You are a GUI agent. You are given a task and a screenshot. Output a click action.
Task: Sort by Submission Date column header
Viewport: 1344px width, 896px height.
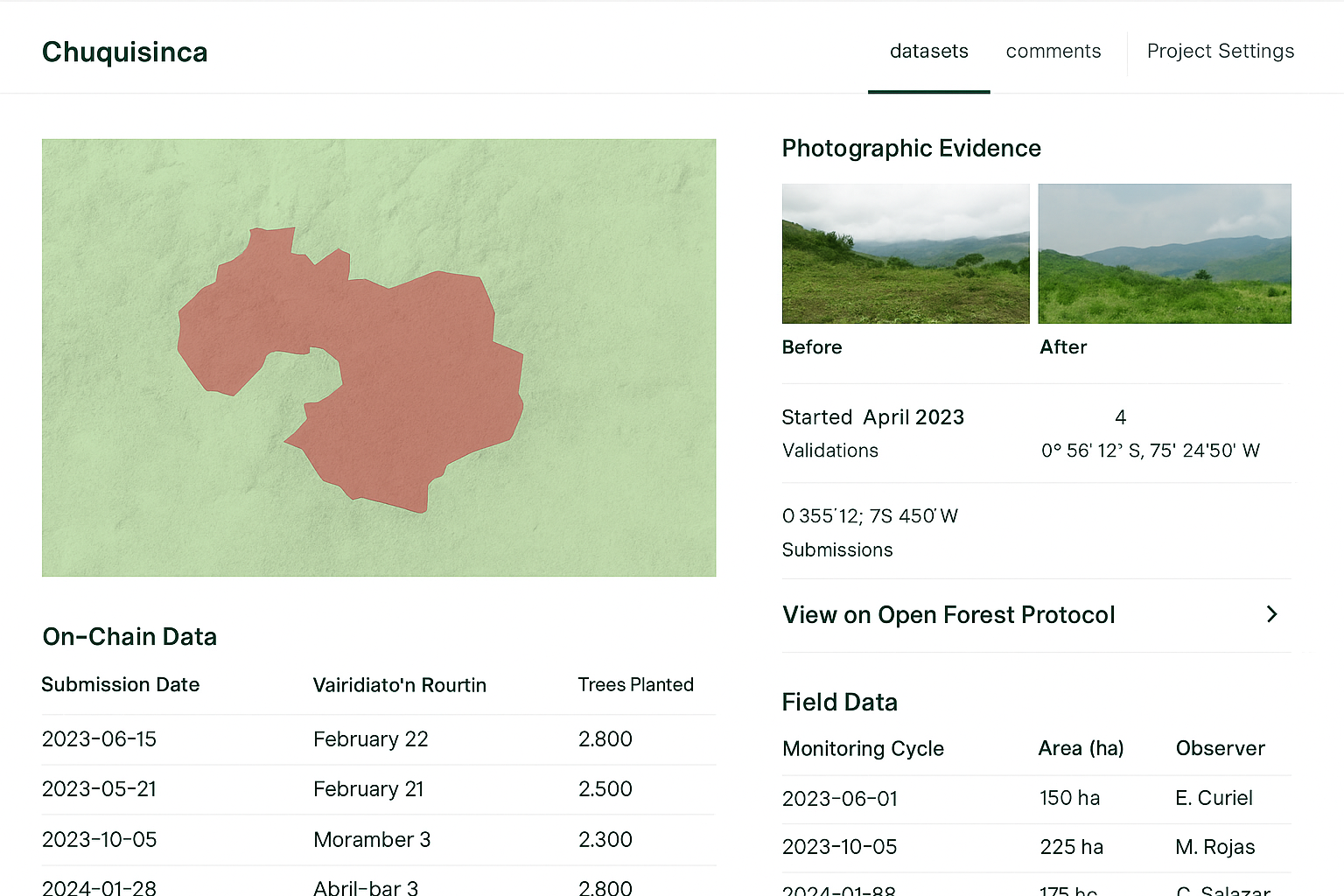coord(121,684)
